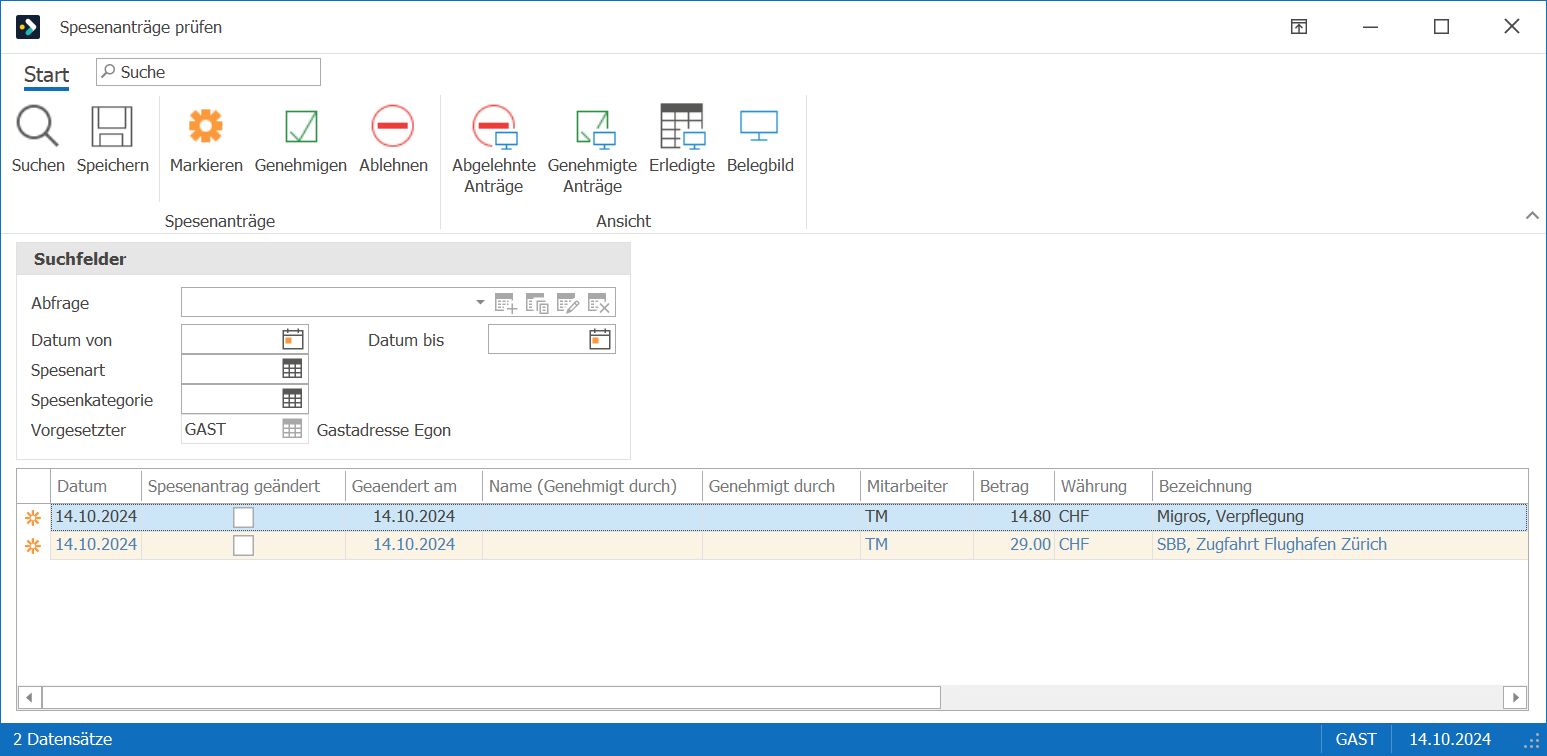This screenshot has width=1547, height=756.
Task: Click the orange marker of the Migros row
Action: [x=33, y=517]
